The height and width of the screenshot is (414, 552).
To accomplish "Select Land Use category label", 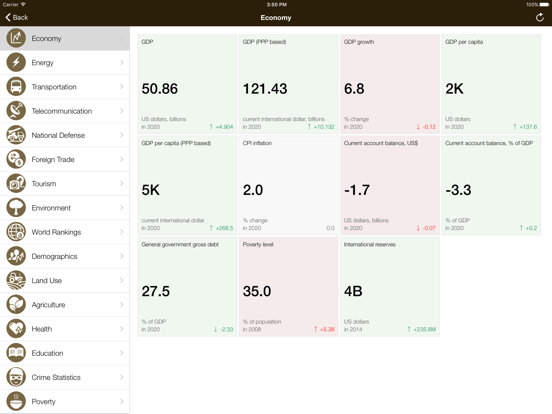I will (46, 281).
